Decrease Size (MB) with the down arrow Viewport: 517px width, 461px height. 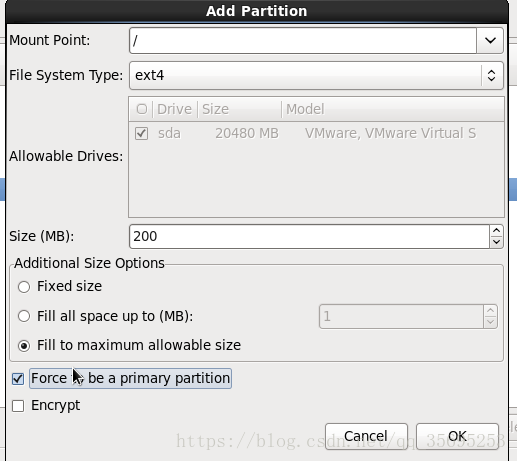(496, 242)
